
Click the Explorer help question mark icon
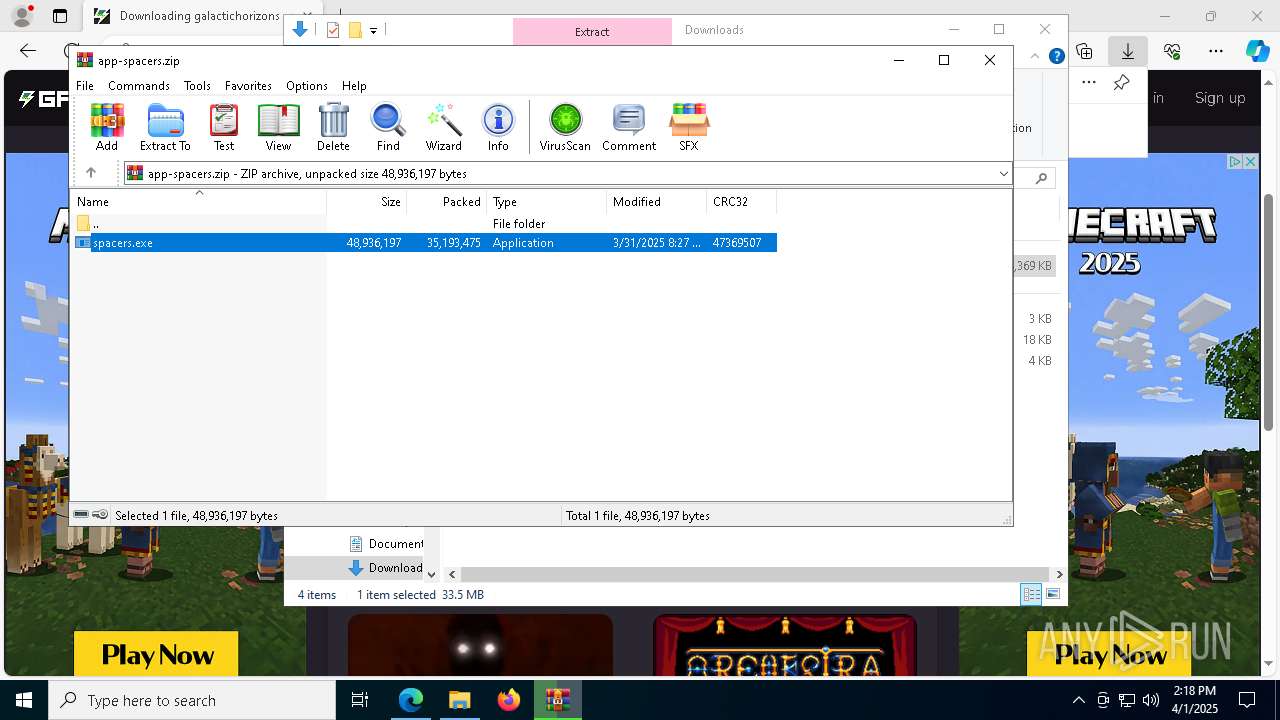[x=1056, y=56]
